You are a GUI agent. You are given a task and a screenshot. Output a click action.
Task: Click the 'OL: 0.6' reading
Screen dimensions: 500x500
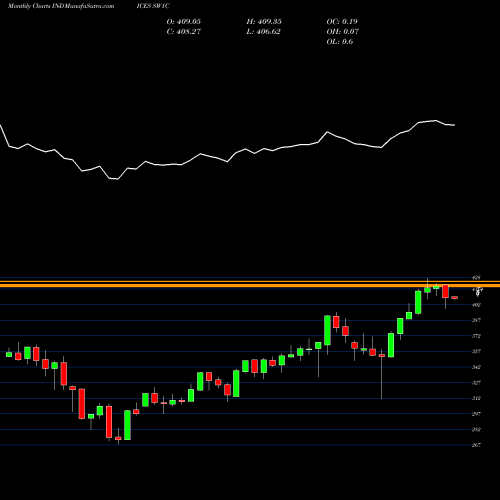(340, 42)
